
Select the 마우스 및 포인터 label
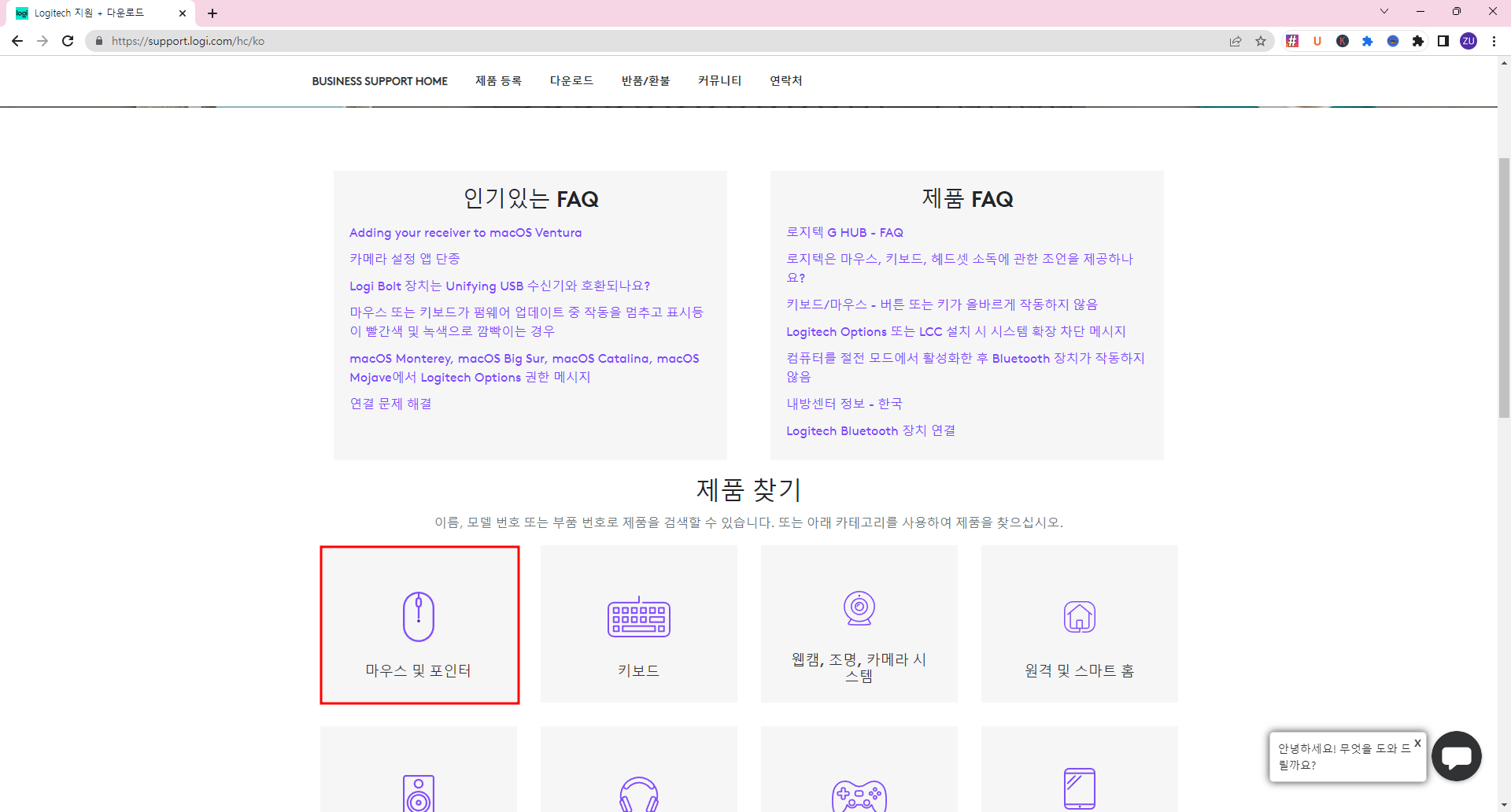point(419,670)
